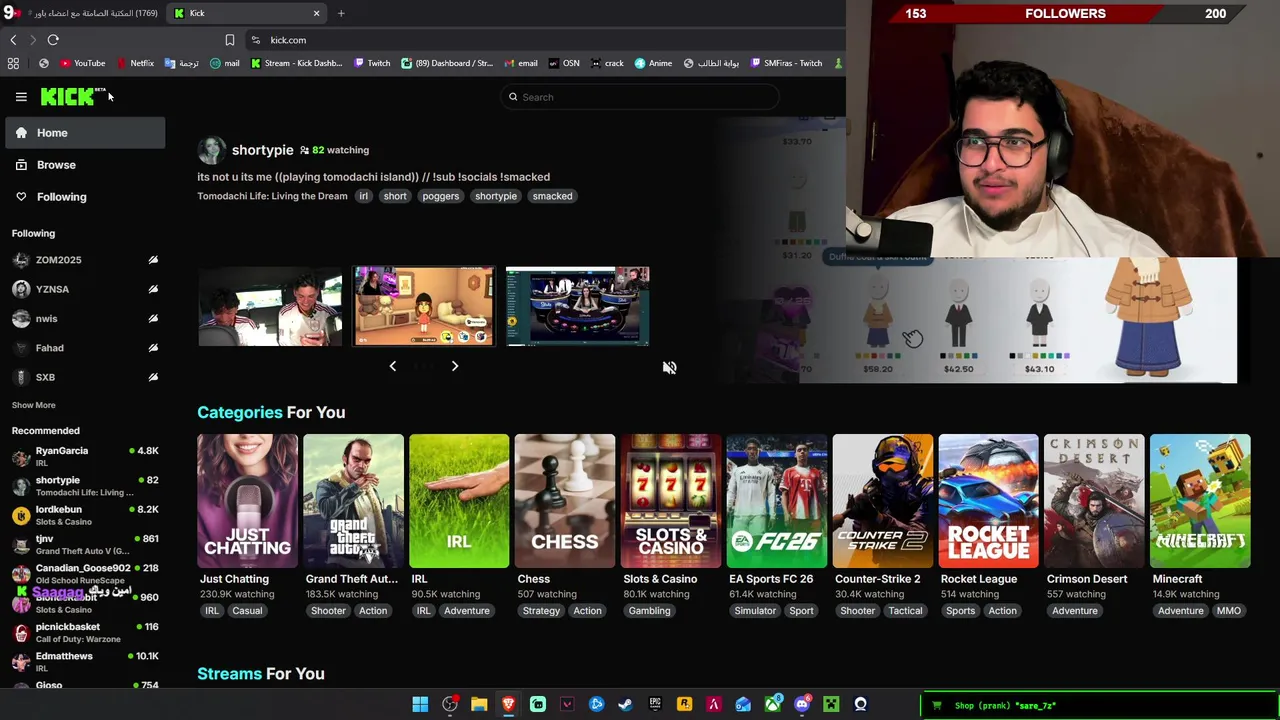Image resolution: width=1280 pixels, height=720 pixels.
Task: Open Tomodachi Life: Living the Dream category link
Action: pos(272,196)
